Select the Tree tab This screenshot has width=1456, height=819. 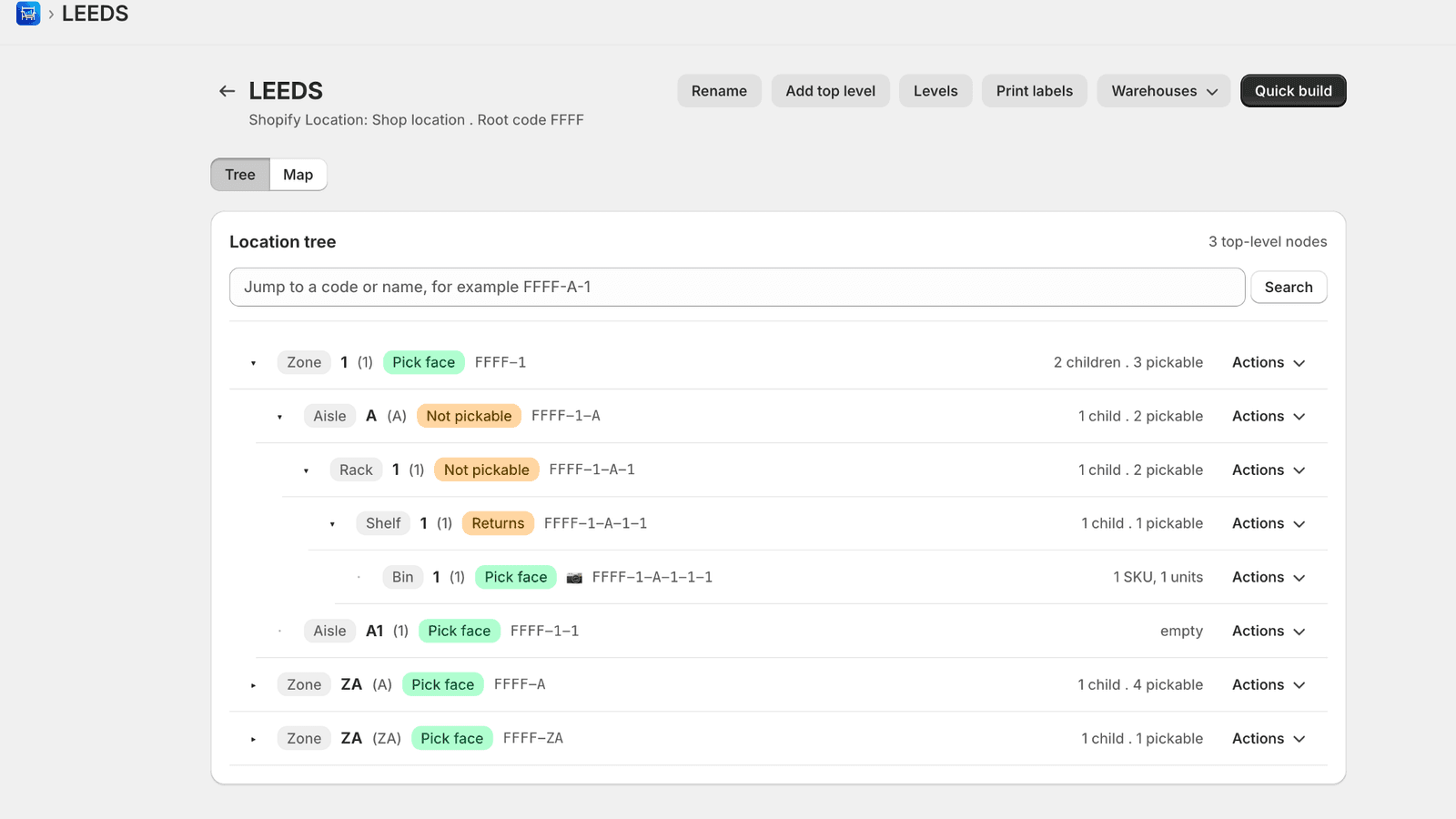tap(240, 175)
